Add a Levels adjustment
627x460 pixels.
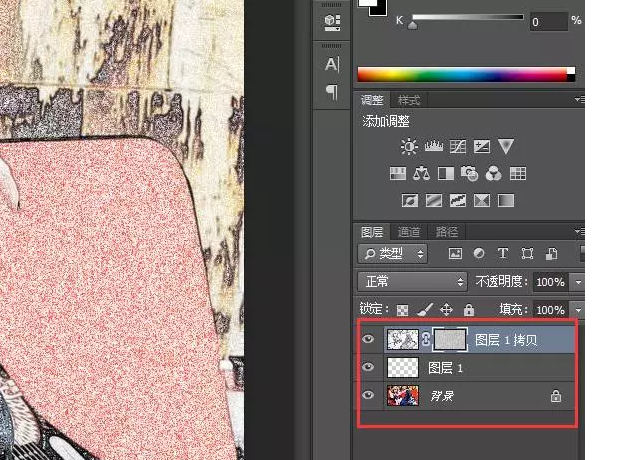tap(433, 146)
